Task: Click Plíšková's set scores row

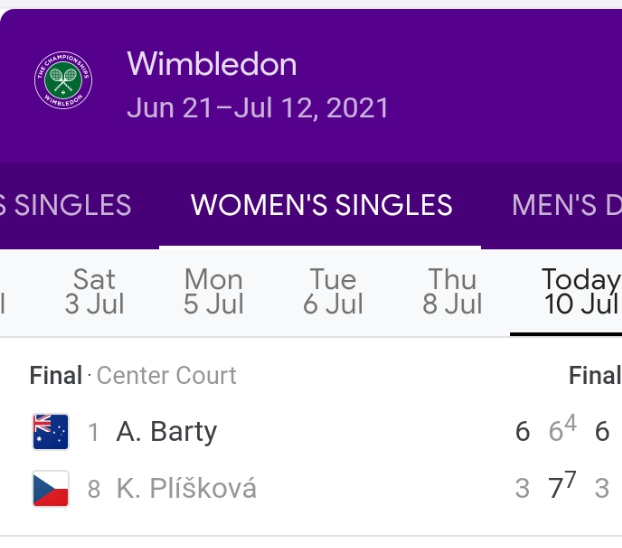Action: [x=561, y=489]
